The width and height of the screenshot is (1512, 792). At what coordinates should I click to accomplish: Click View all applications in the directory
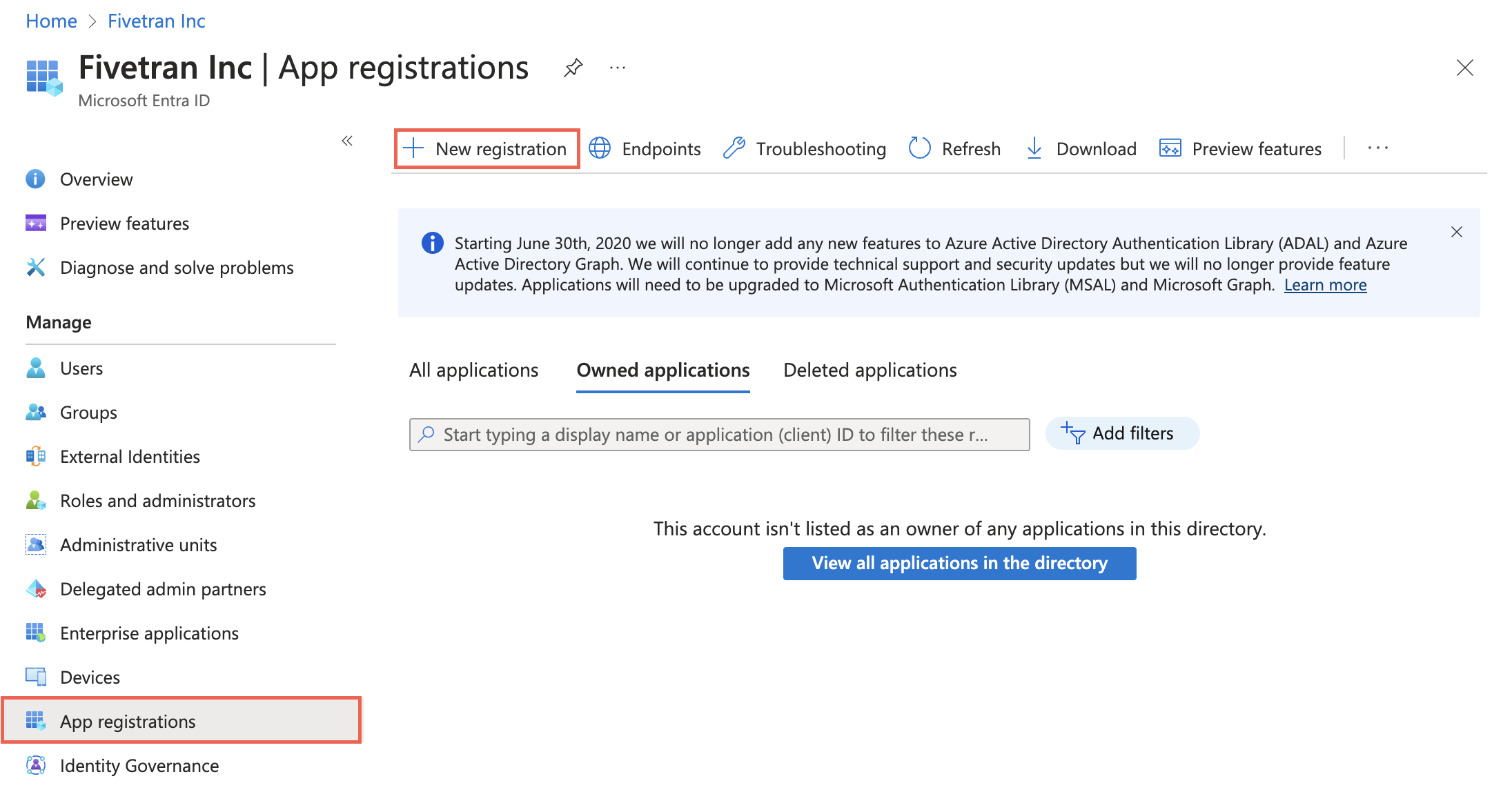tap(959, 562)
